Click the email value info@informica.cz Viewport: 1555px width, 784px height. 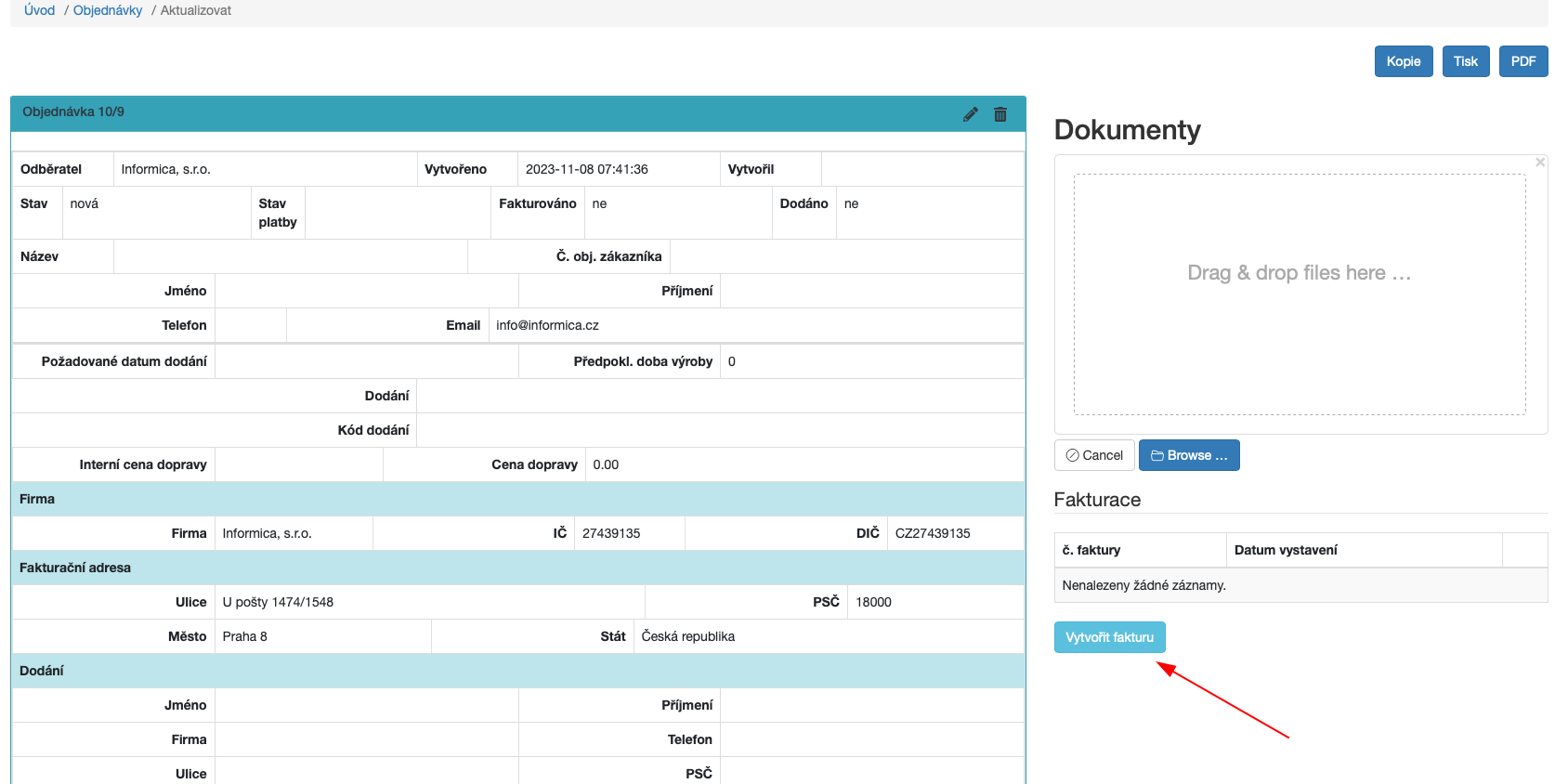click(x=547, y=325)
